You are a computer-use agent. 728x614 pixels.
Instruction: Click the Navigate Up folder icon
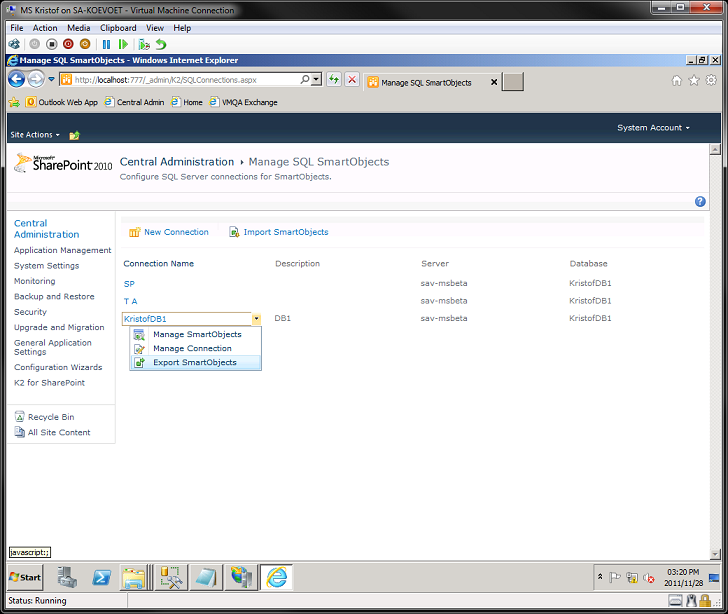tap(74, 135)
